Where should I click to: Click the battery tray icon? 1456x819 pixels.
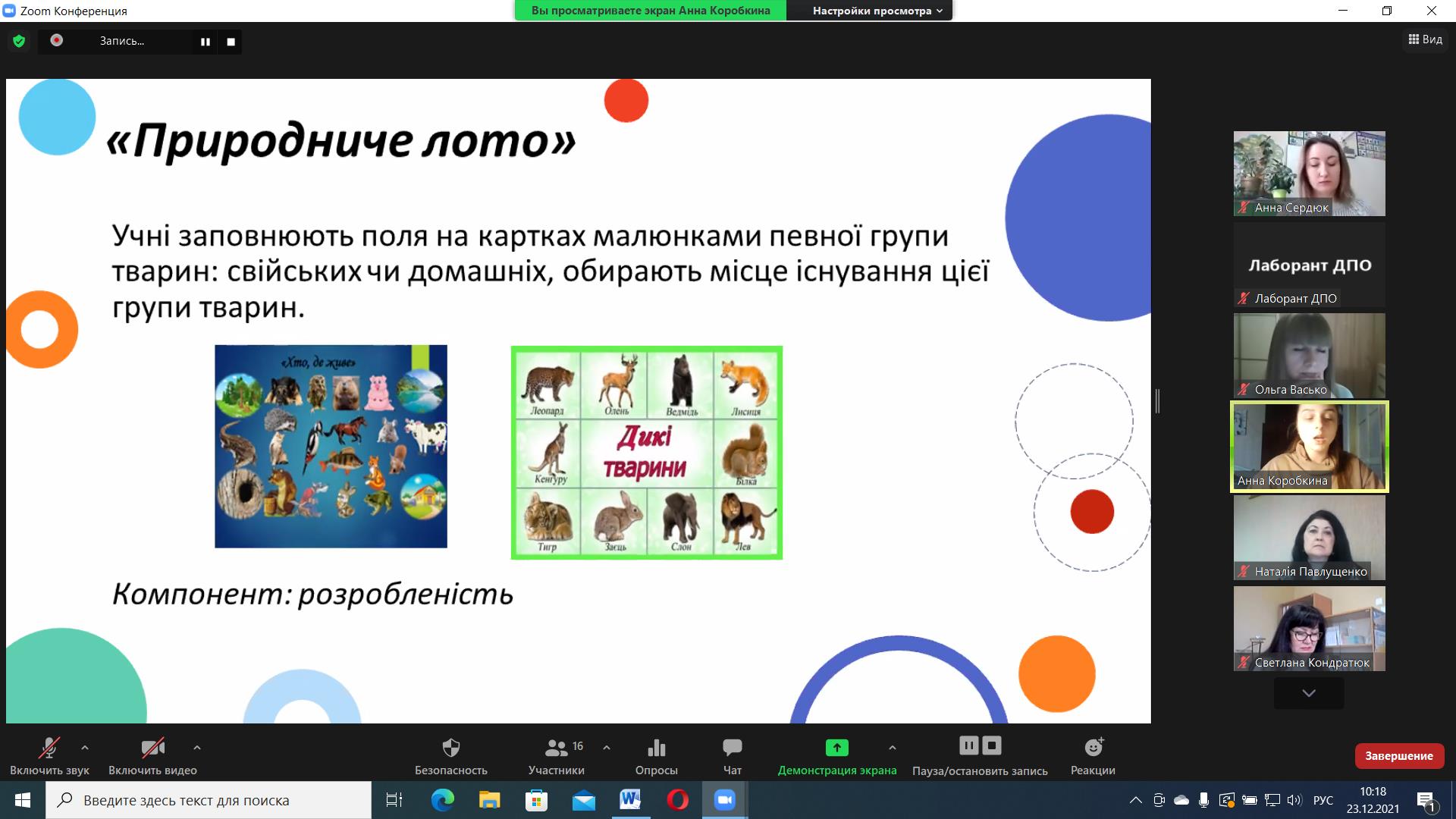[x=1250, y=800]
